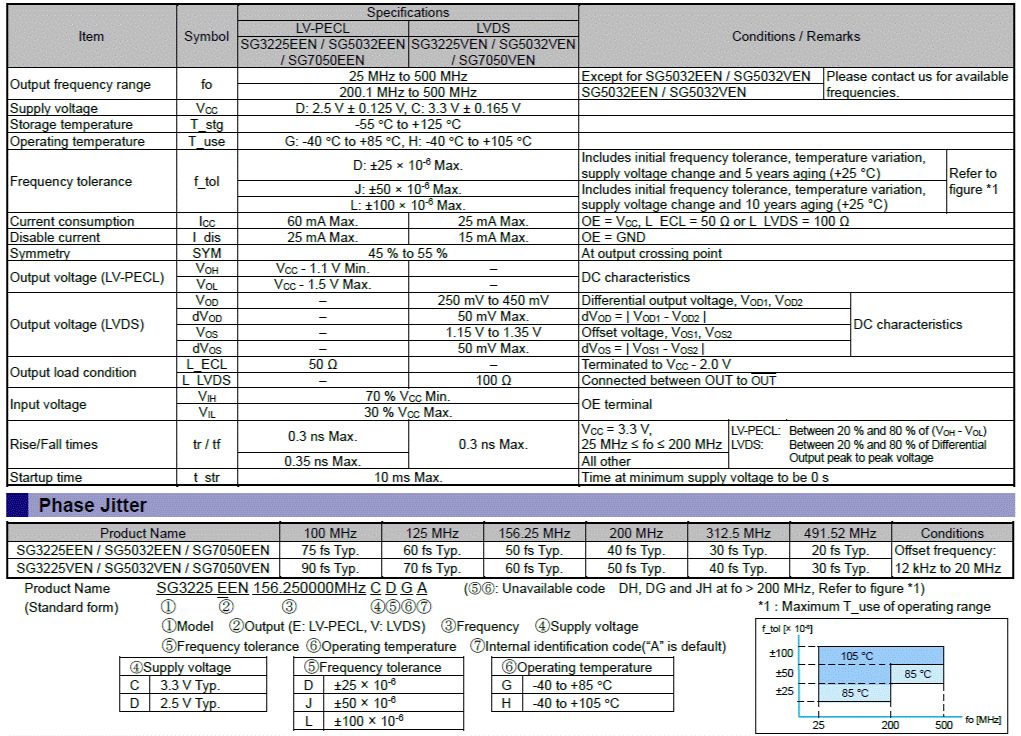The image size is (1021, 736).
Task: Select the 'Rise/Fall times' row label
Action: click(x=53, y=444)
